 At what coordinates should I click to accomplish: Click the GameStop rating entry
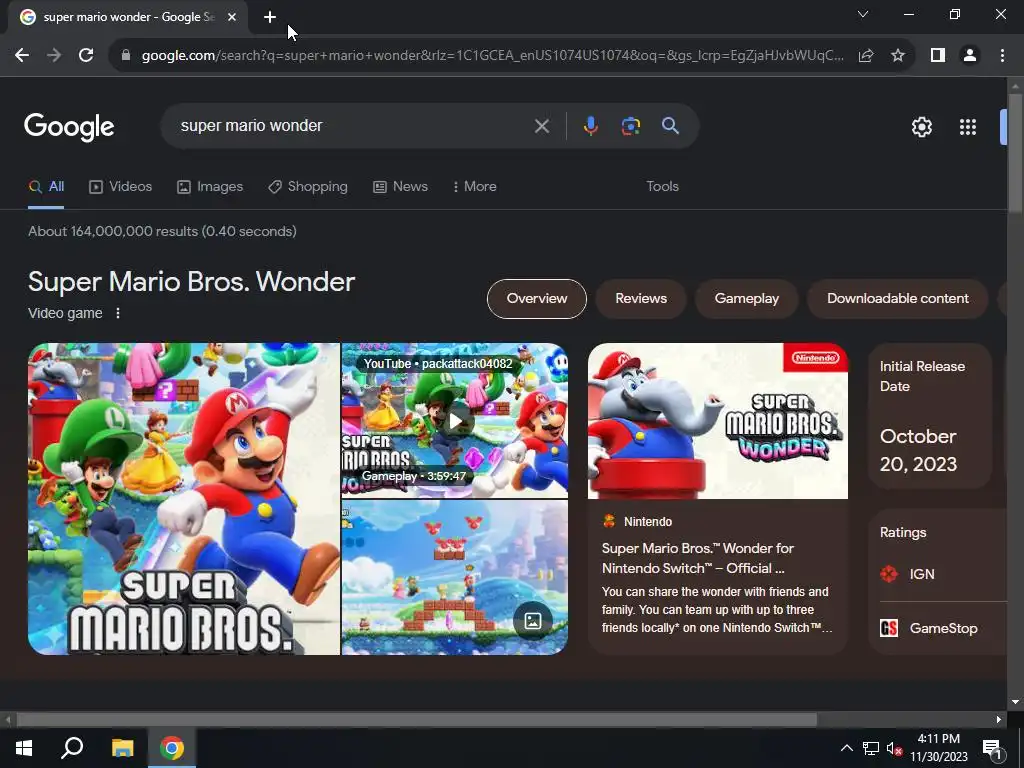coord(929,628)
